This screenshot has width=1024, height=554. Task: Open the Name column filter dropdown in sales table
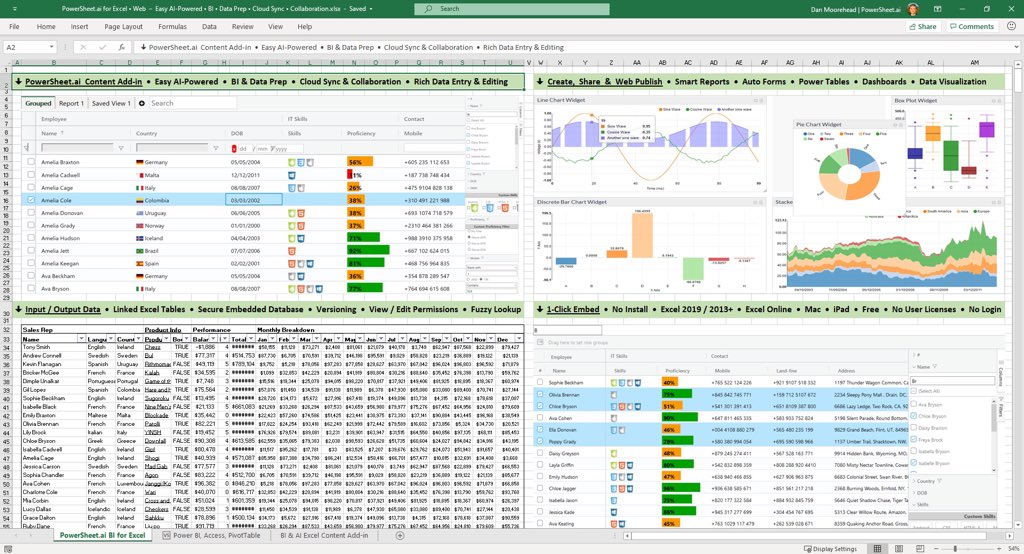click(81, 339)
